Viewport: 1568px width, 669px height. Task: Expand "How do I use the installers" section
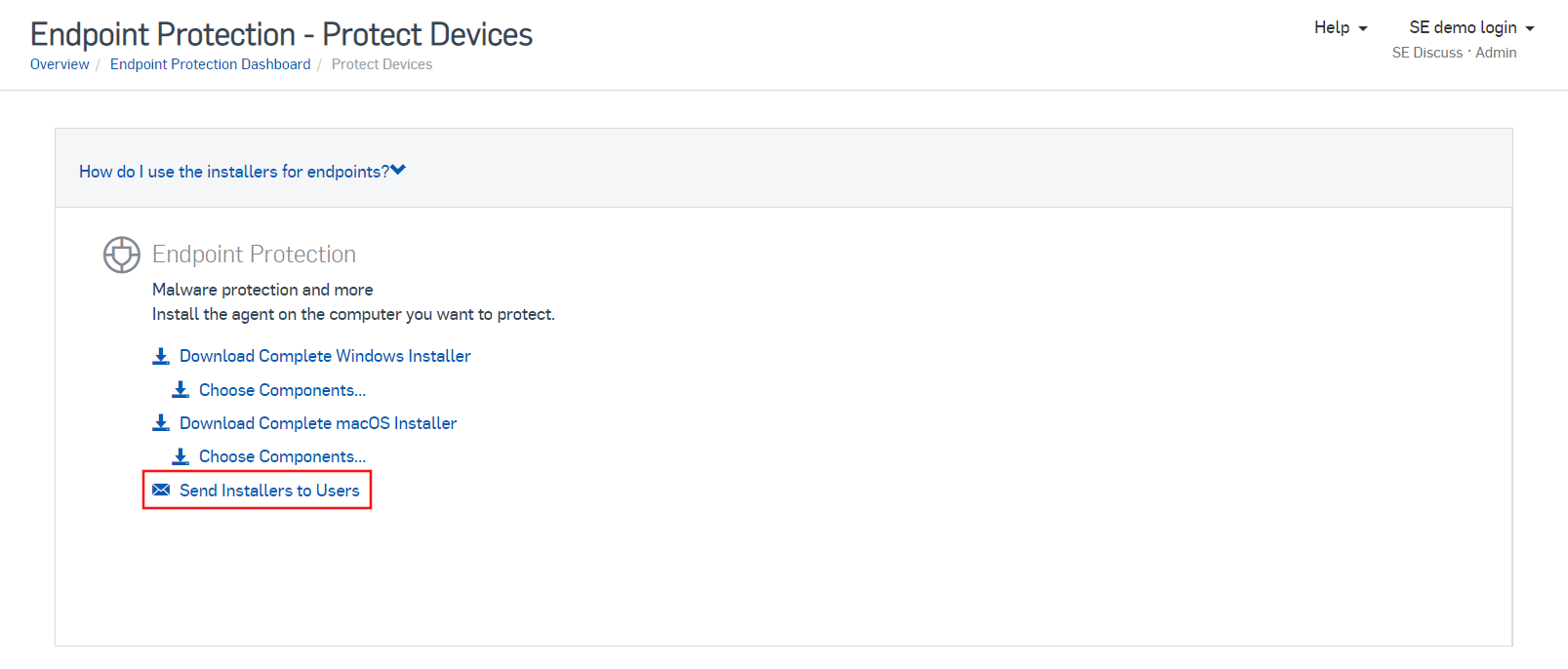(234, 172)
